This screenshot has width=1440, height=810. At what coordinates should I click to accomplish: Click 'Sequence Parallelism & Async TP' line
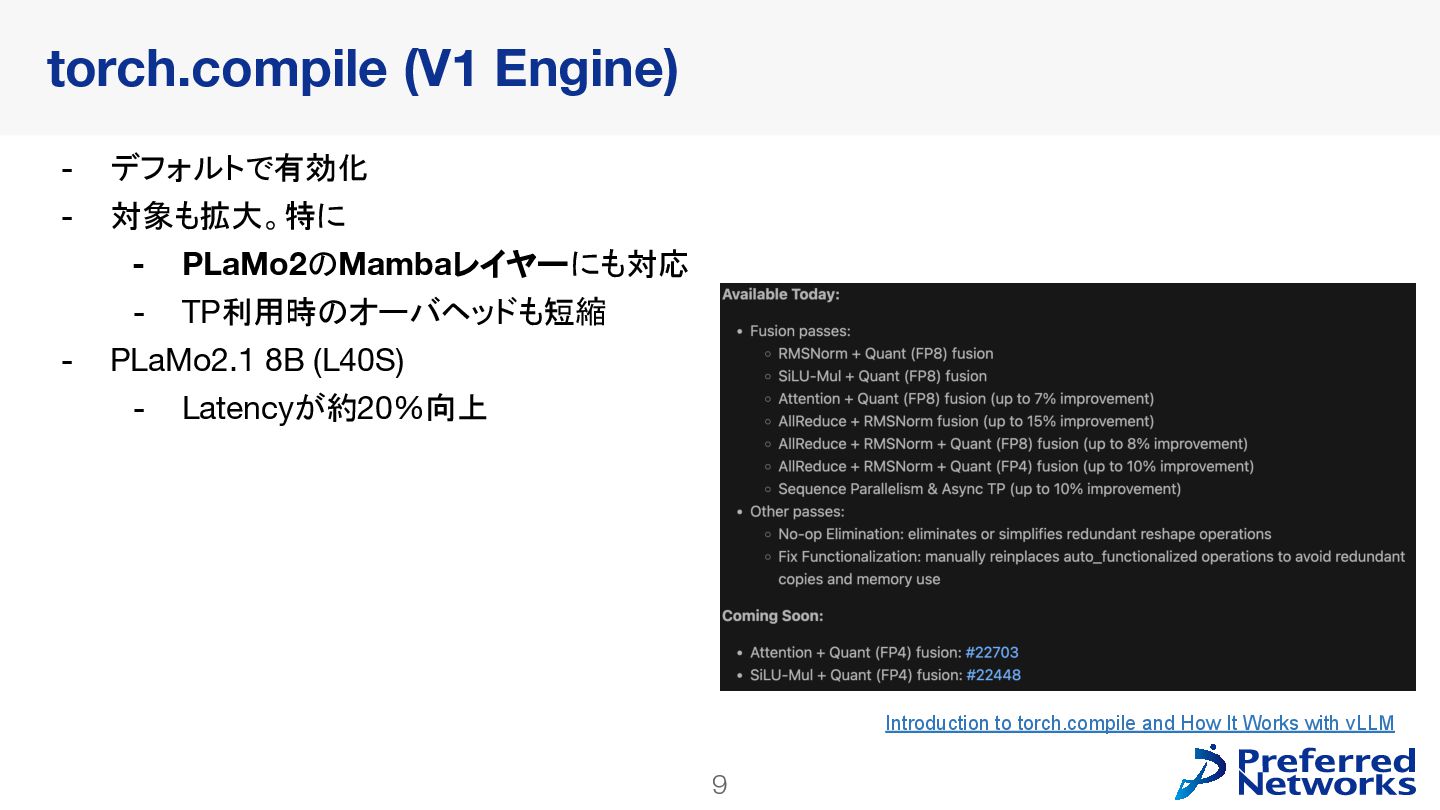click(x=980, y=489)
